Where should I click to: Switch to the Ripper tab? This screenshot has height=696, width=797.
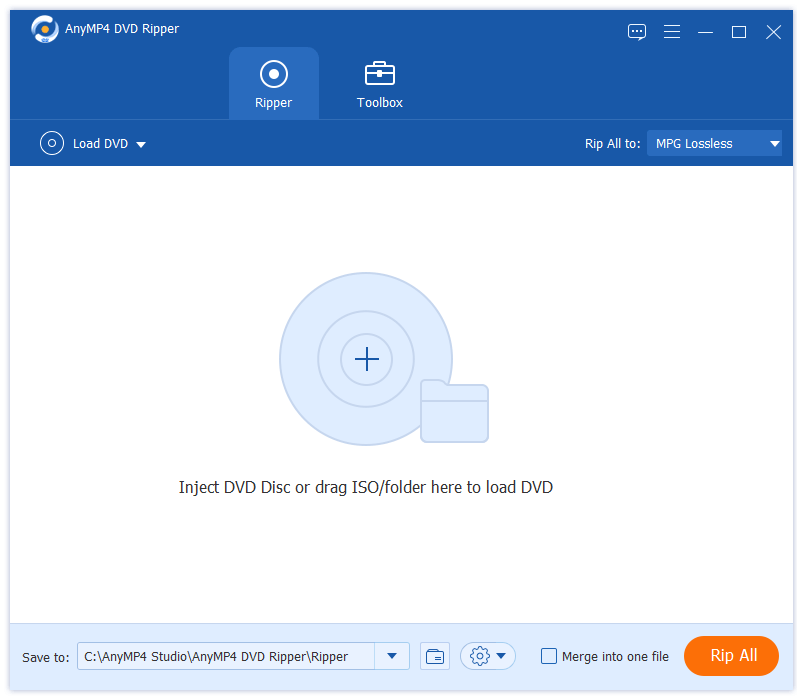273,83
